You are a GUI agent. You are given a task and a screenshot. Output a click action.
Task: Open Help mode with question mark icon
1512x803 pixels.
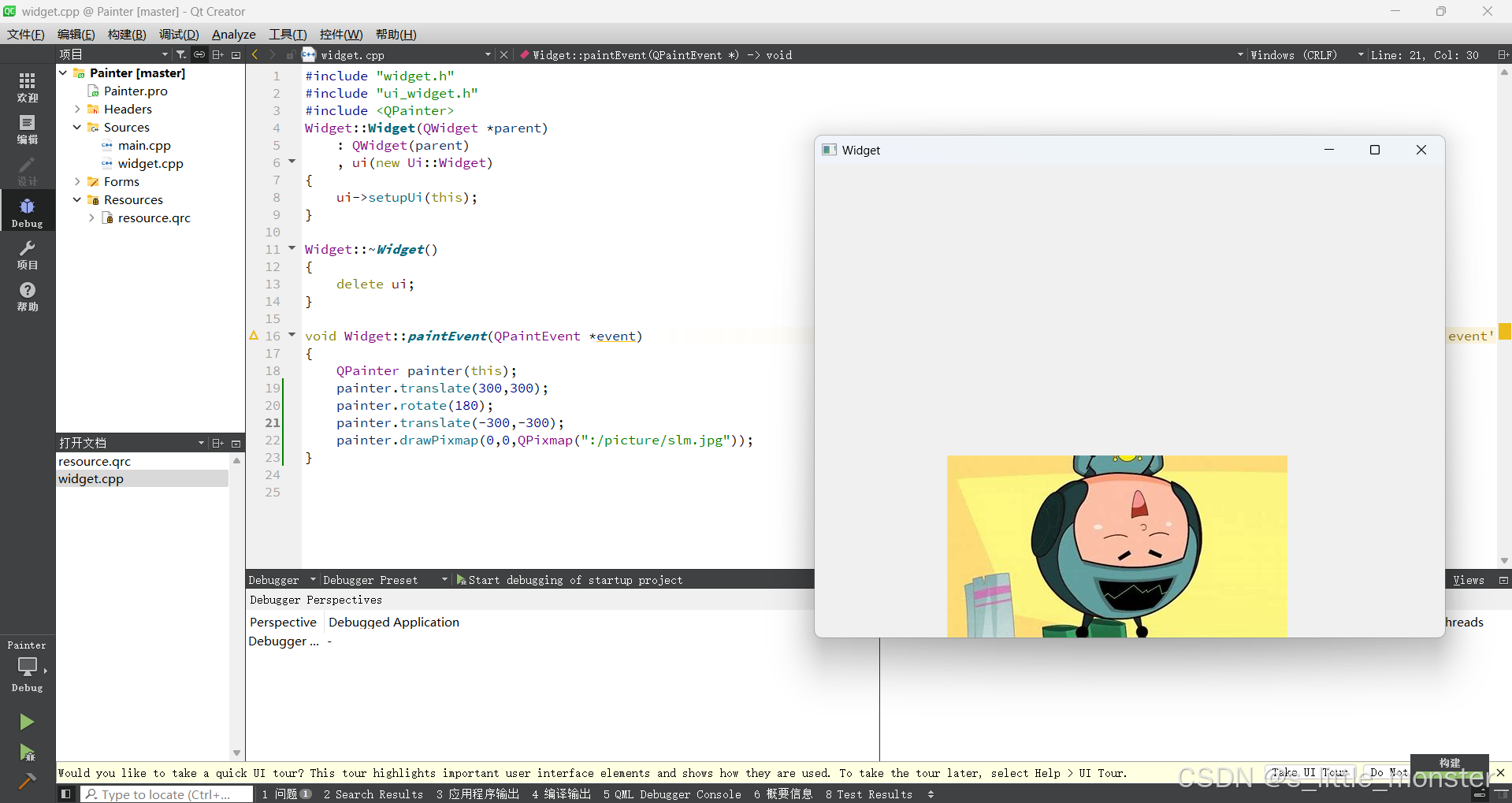pyautogui.click(x=28, y=296)
